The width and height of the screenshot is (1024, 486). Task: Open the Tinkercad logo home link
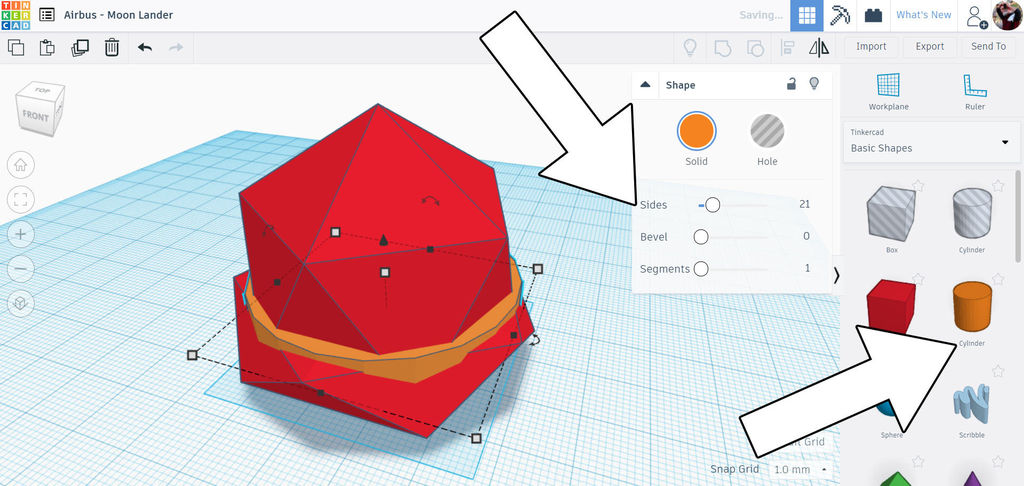click(15, 15)
